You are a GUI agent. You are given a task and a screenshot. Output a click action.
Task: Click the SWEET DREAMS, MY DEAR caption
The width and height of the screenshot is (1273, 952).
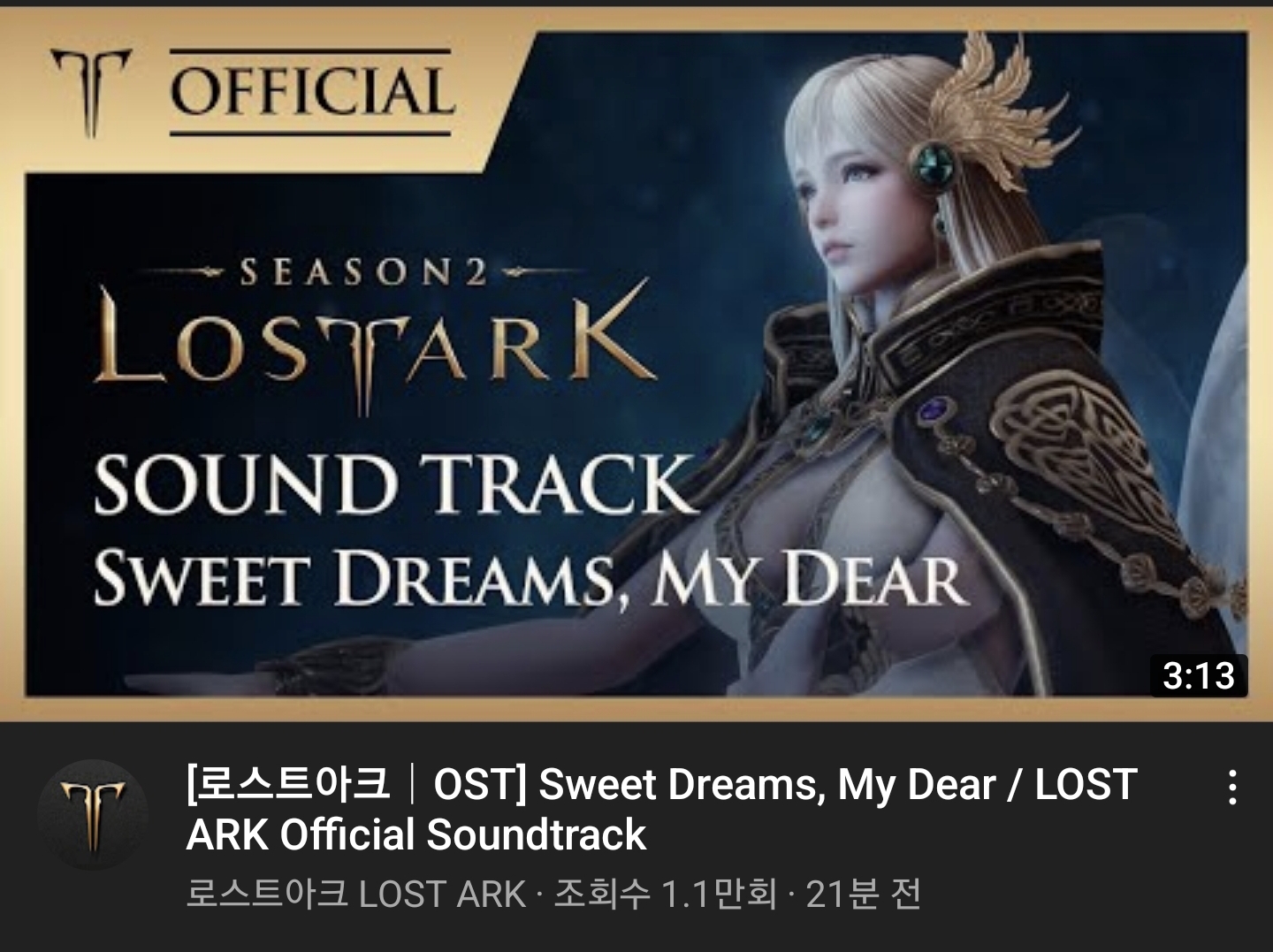[530, 579]
